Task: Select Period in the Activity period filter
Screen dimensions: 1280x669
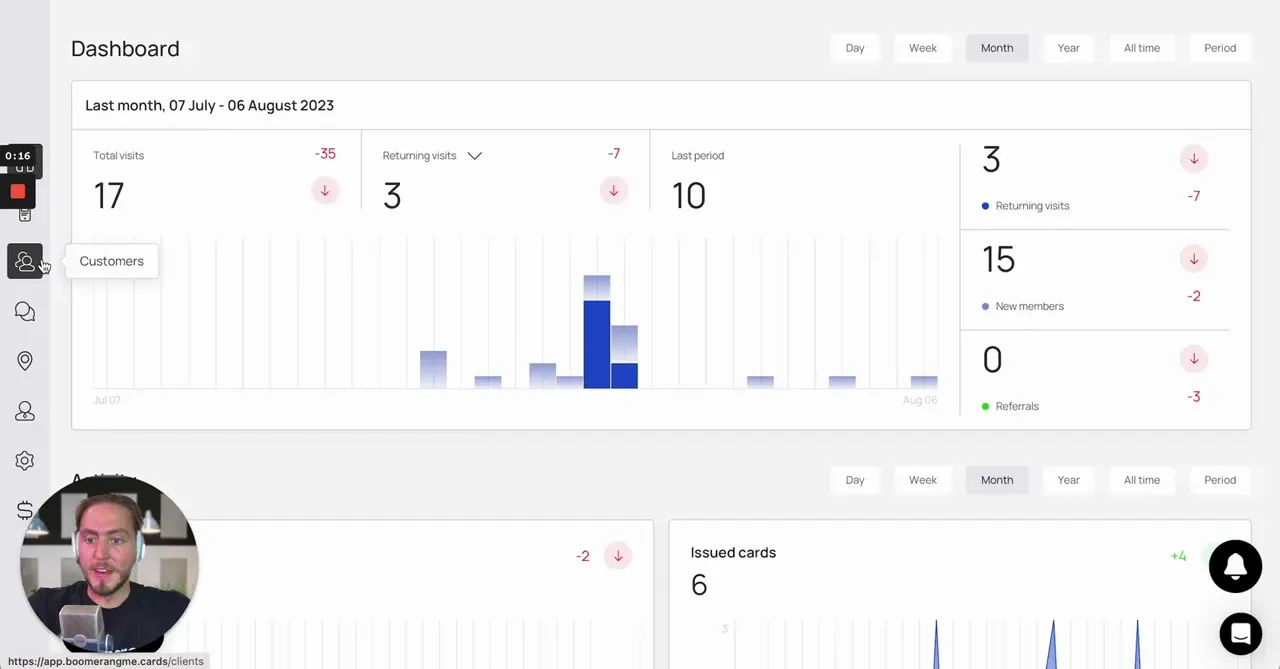Action: [1220, 480]
